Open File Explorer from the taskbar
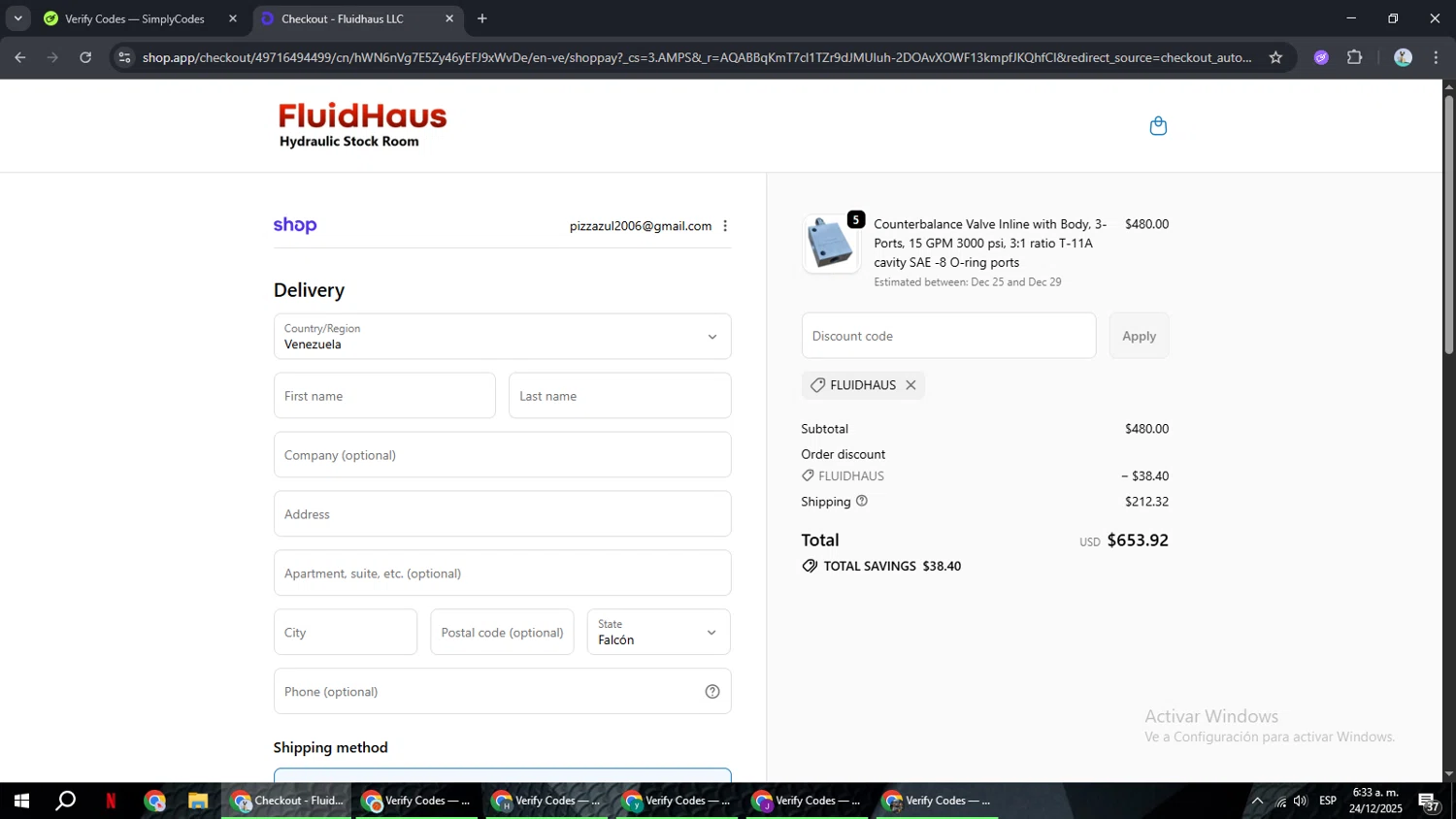 pyautogui.click(x=198, y=801)
